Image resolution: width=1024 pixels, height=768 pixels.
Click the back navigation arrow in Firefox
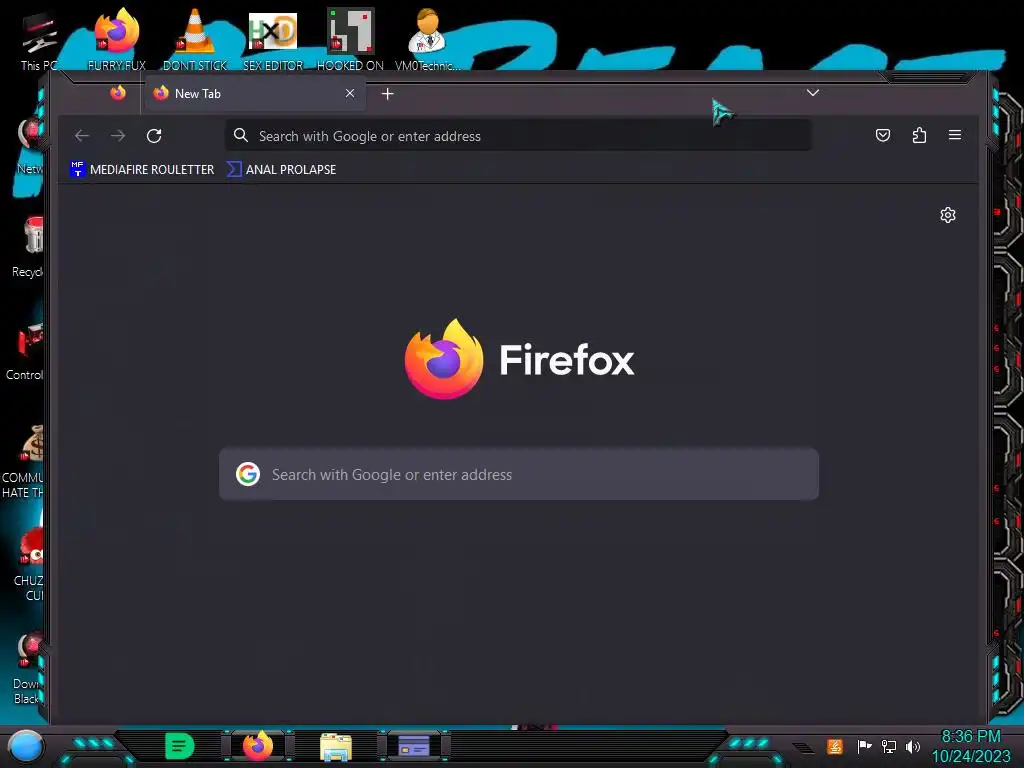click(82, 136)
